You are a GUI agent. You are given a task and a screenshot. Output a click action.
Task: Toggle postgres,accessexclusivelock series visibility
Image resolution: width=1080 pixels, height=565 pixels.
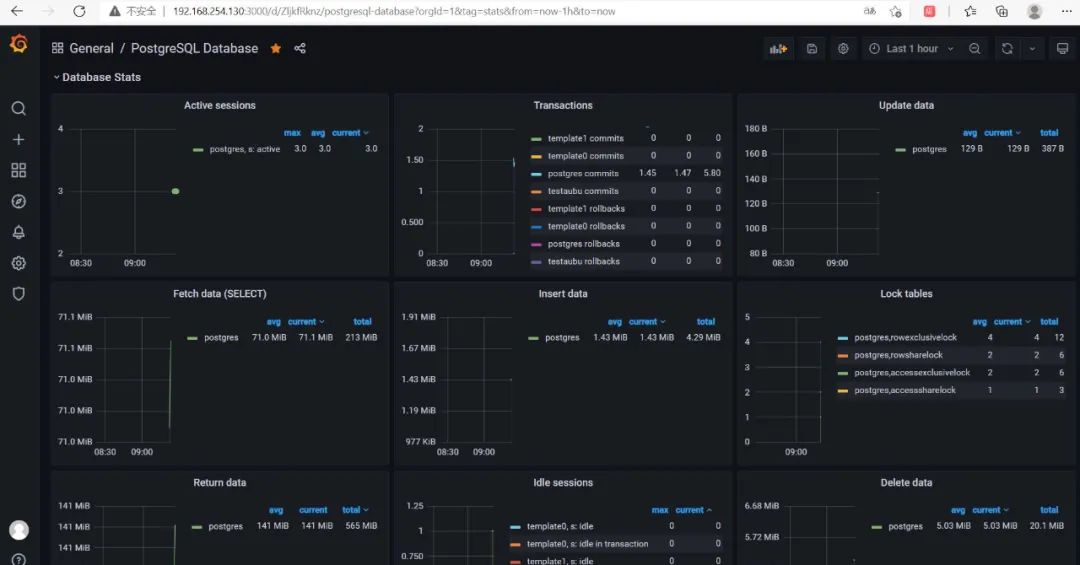tap(912, 373)
